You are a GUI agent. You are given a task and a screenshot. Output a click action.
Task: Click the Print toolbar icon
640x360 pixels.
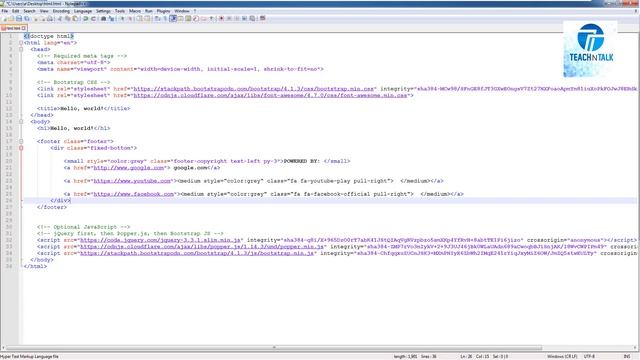click(x=50, y=18)
